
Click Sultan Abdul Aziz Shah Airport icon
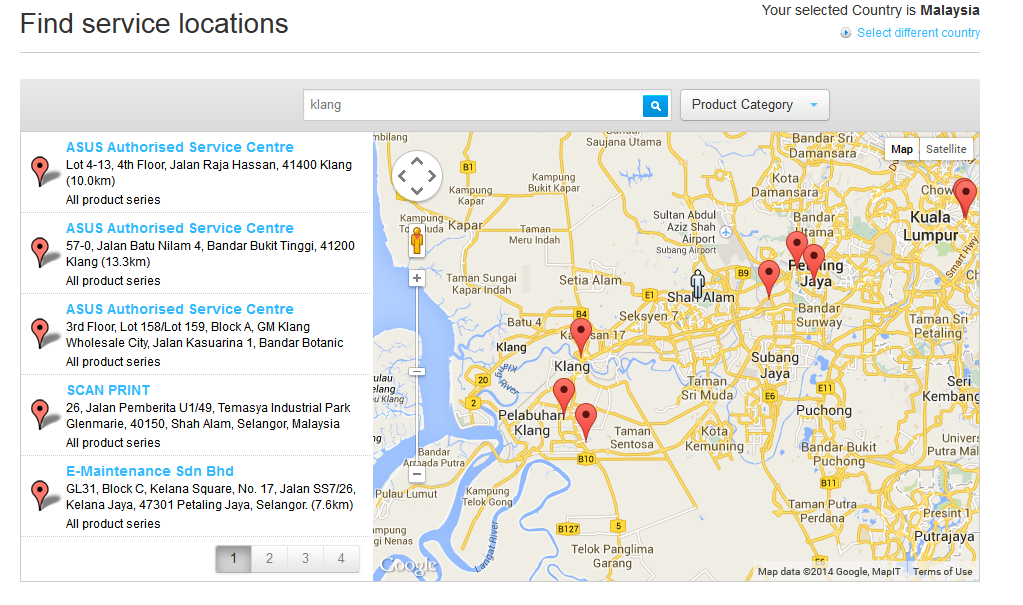click(x=725, y=231)
